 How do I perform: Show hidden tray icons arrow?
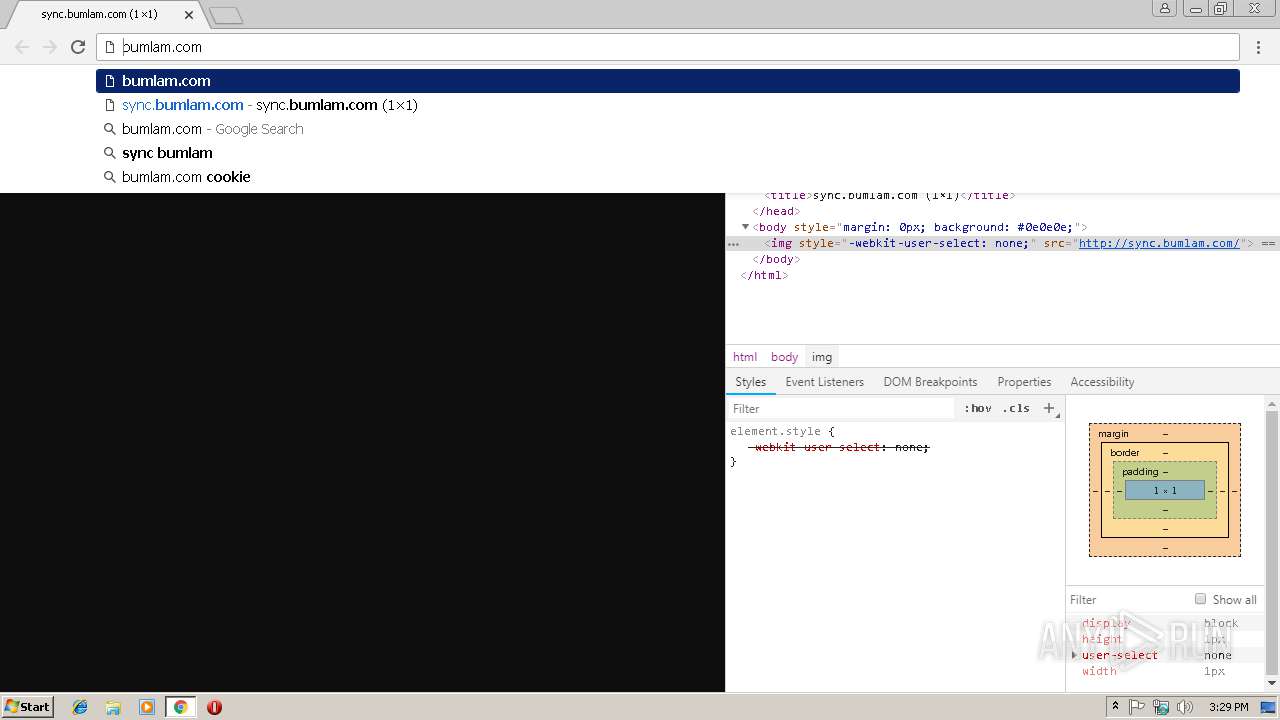click(x=1116, y=706)
